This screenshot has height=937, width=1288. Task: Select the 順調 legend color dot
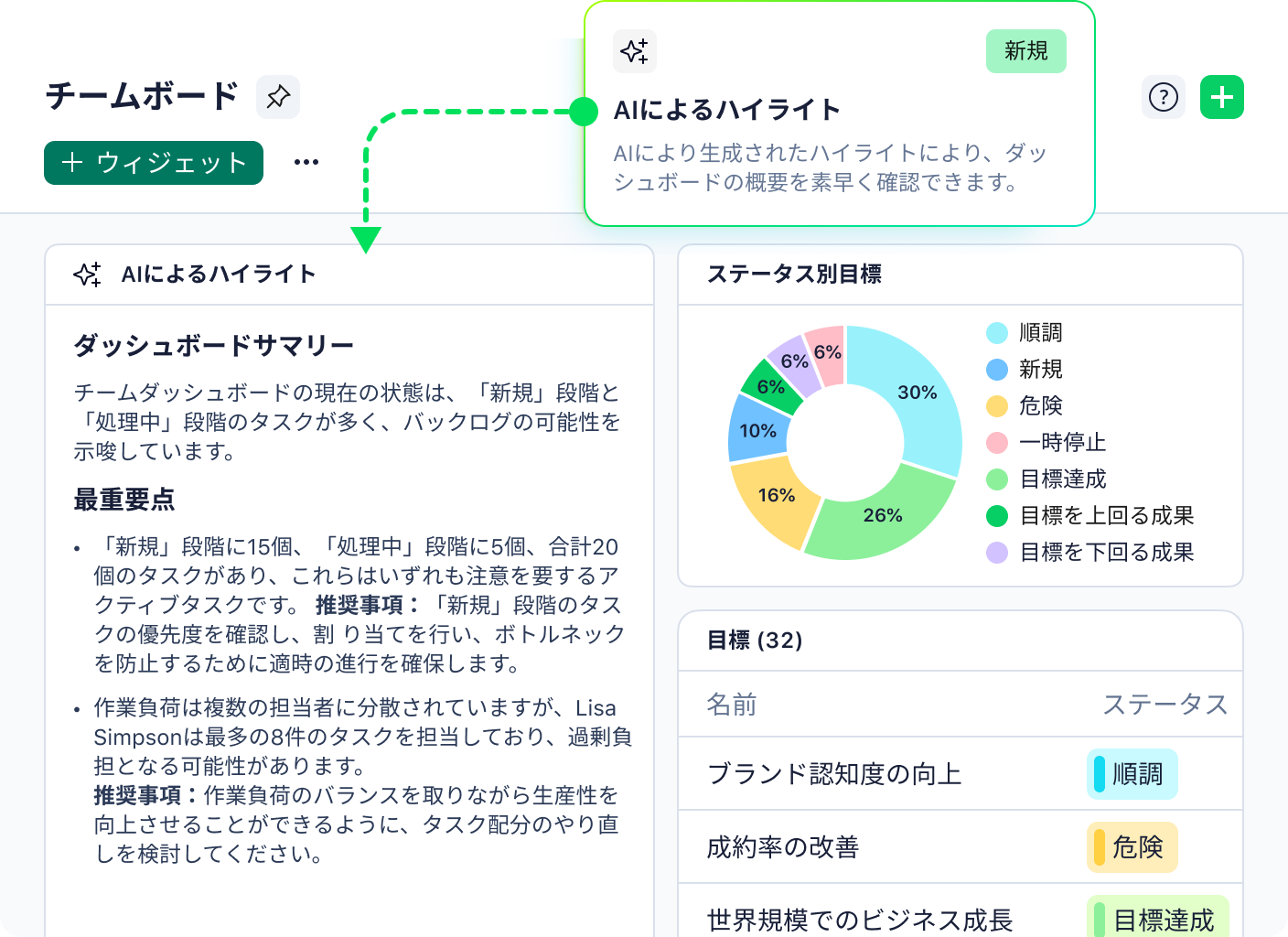tap(996, 332)
